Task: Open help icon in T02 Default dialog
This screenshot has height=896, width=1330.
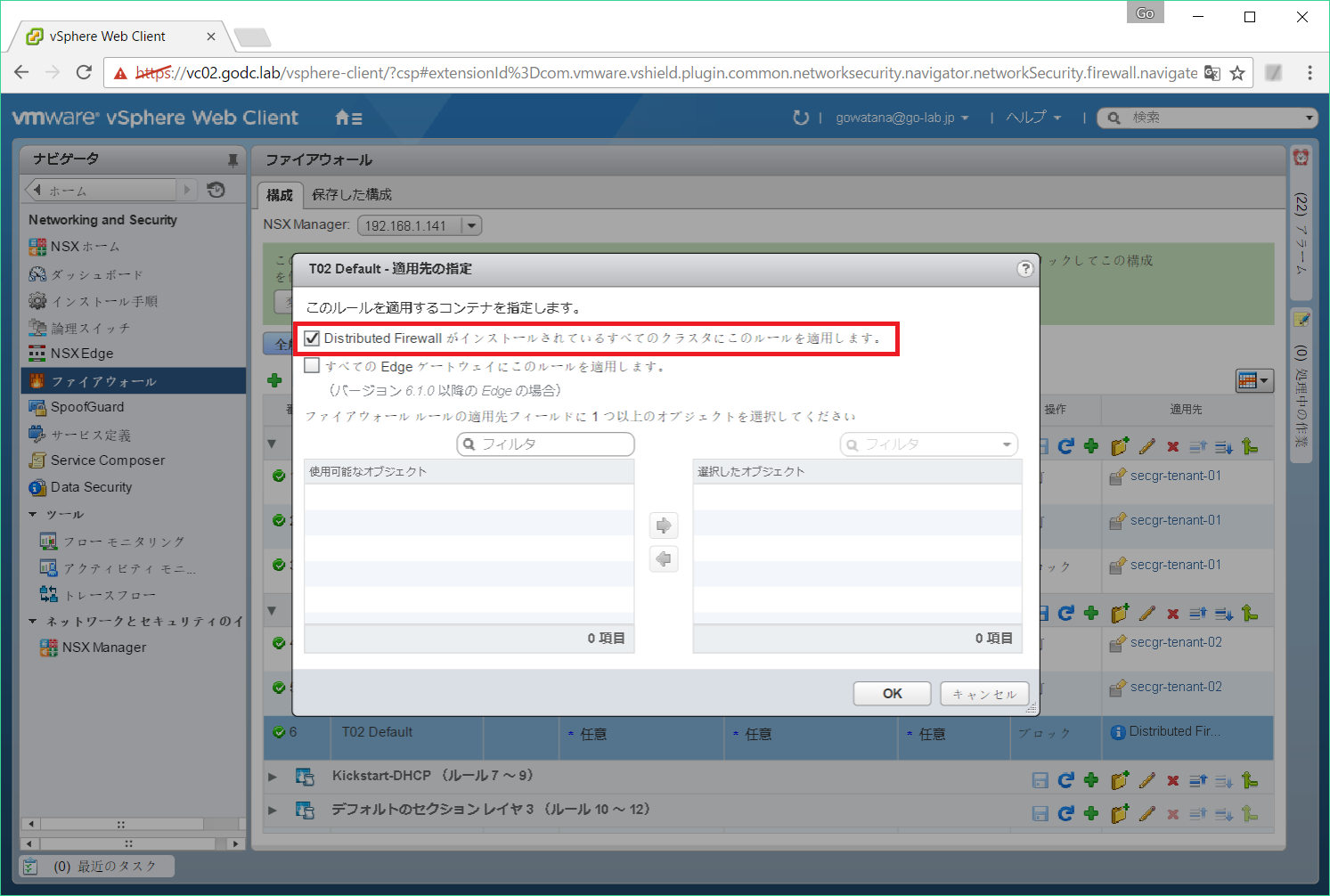Action: pos(1025,268)
